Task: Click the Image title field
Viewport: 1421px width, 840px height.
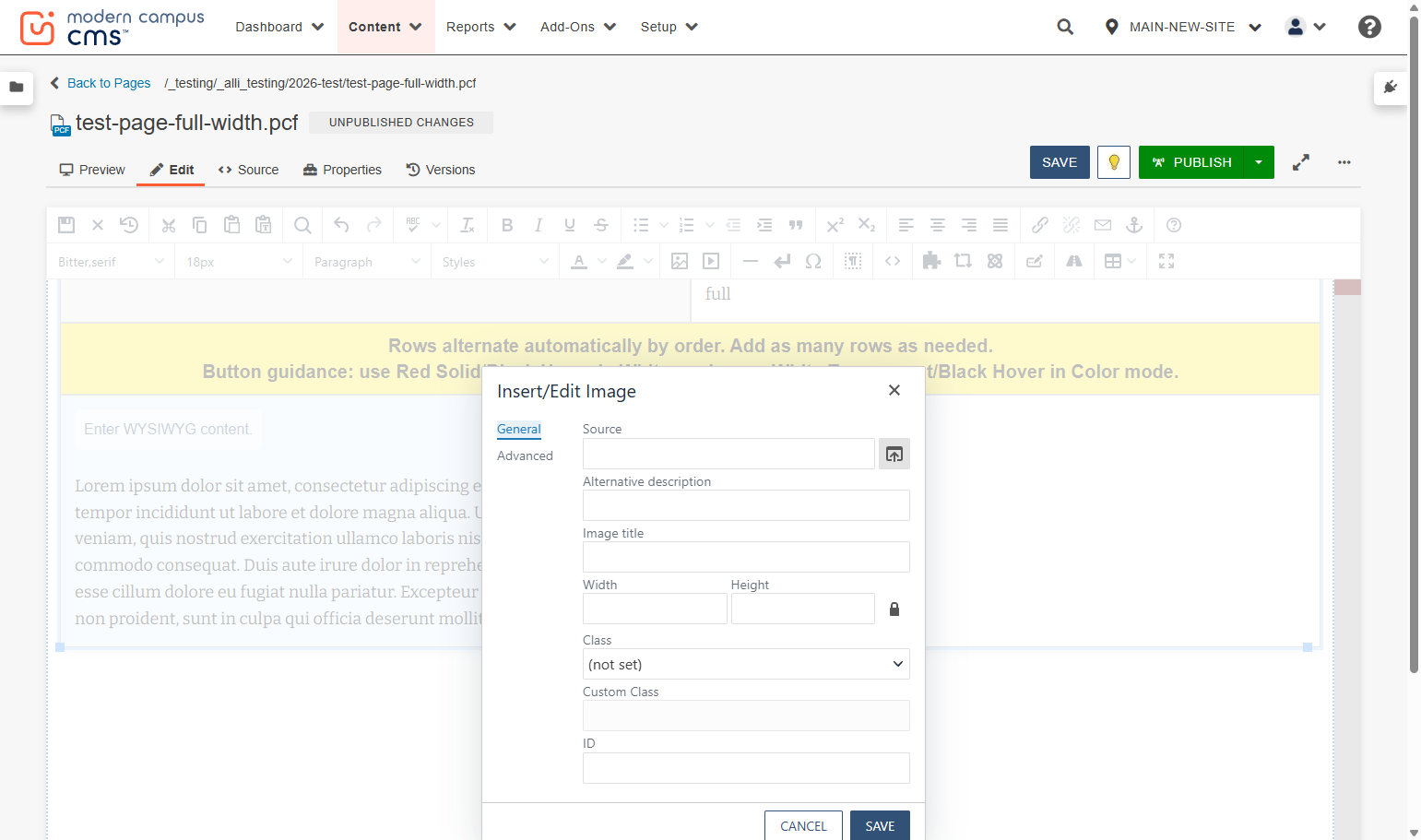Action: tap(746, 557)
